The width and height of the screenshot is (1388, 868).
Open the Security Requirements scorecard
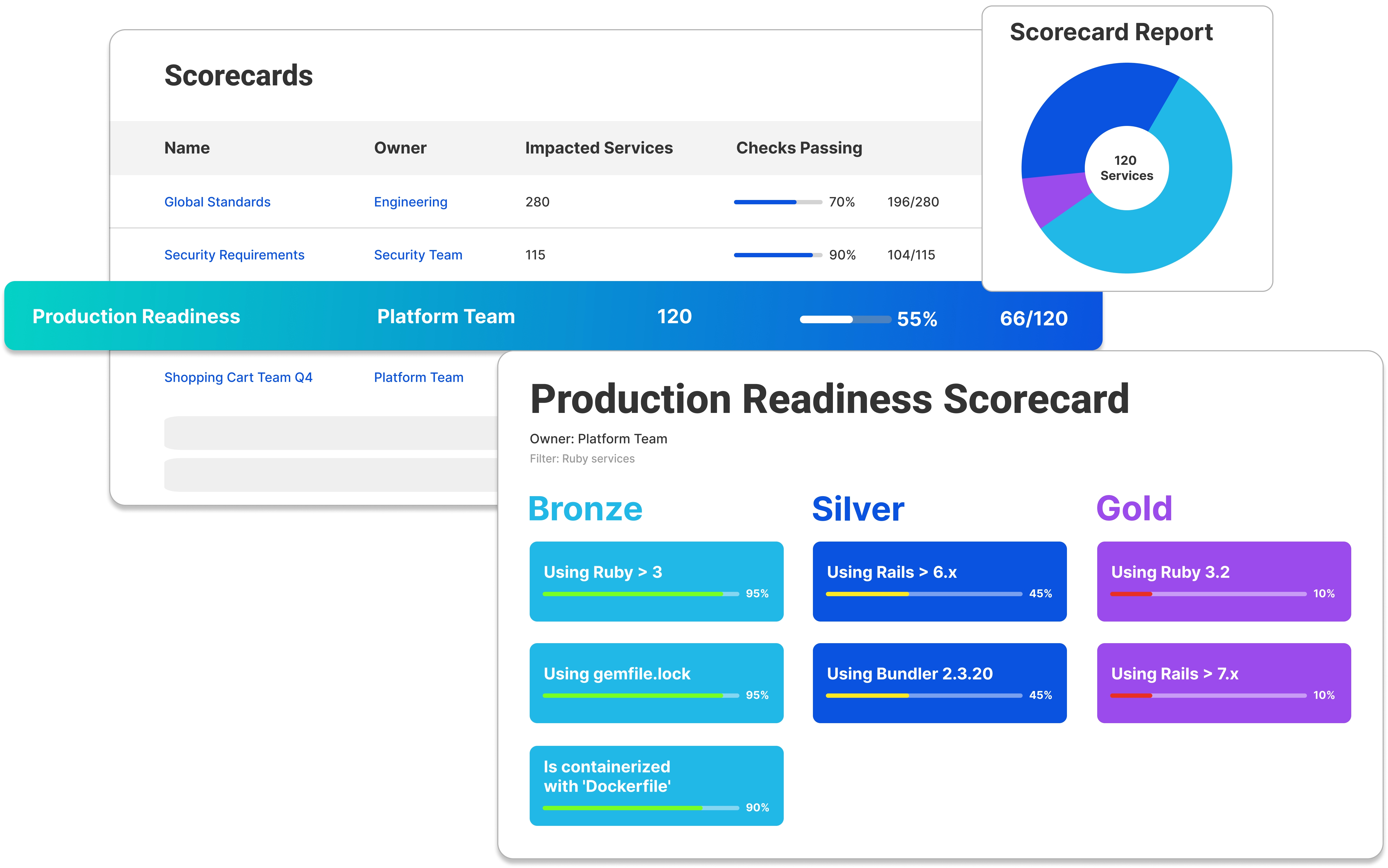(234, 254)
